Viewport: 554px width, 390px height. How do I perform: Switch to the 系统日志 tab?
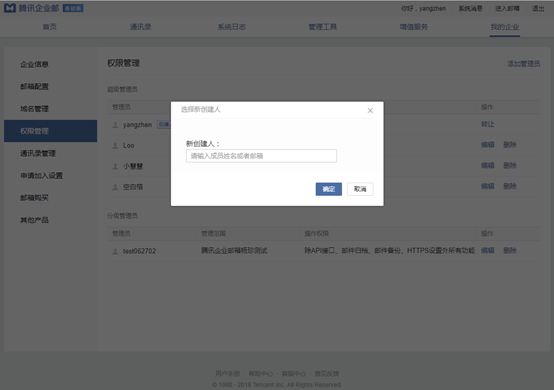[x=231, y=27]
